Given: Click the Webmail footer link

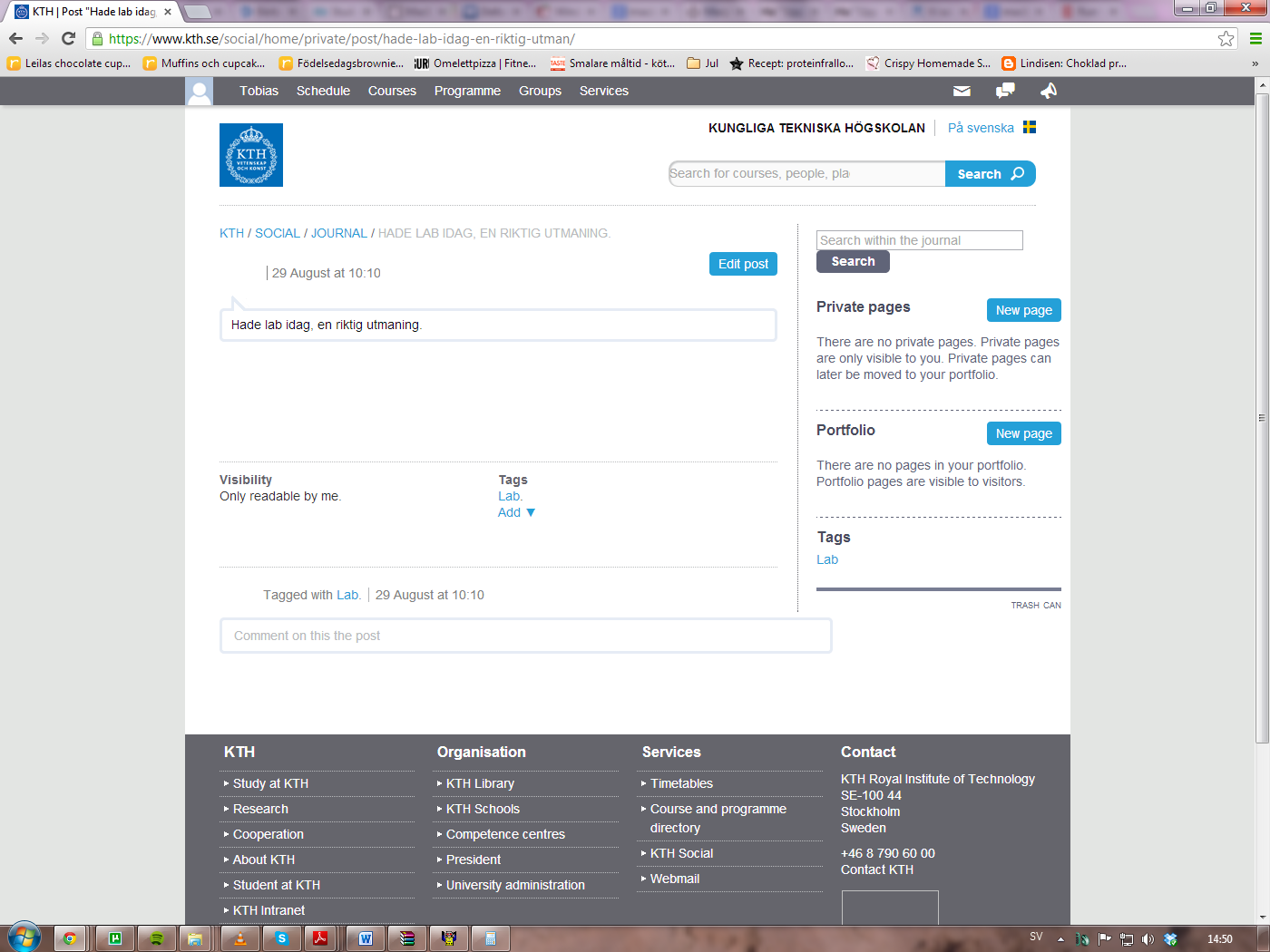Looking at the screenshot, I should (x=675, y=879).
